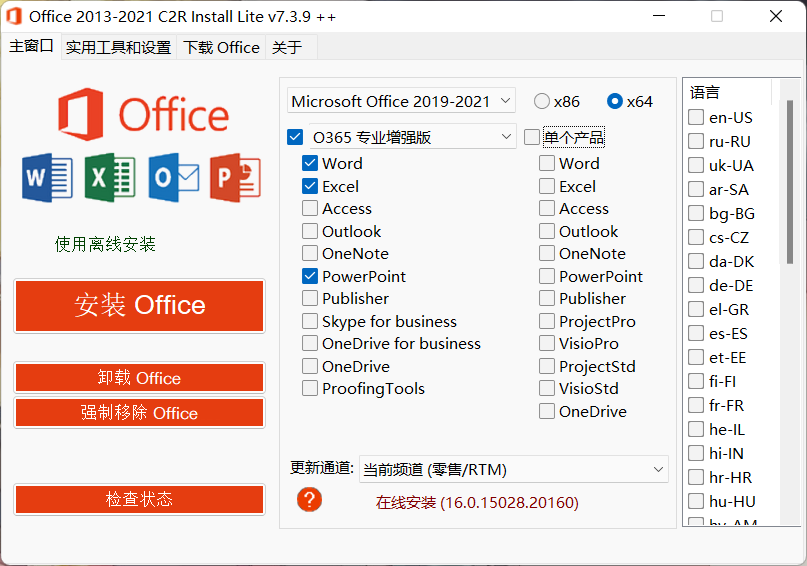Click the large Office logo
The image size is (807, 566).
coord(144,114)
